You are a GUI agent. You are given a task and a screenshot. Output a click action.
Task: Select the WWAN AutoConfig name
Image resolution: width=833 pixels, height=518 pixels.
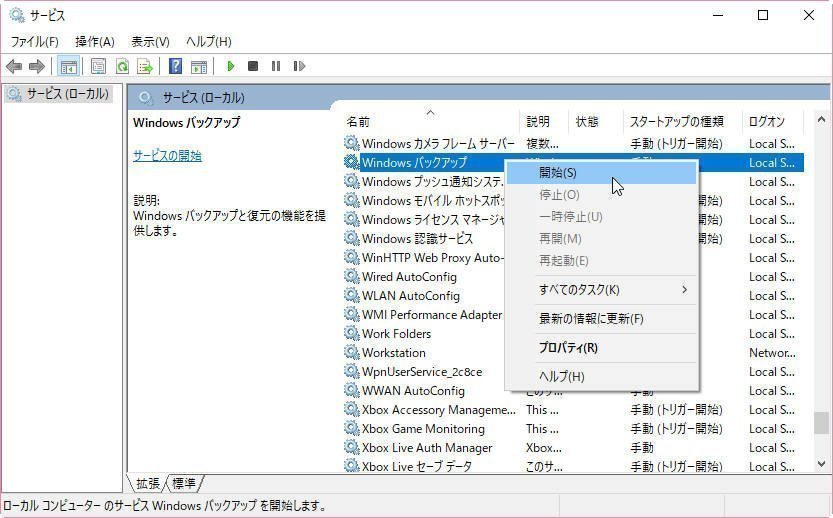[x=413, y=391]
